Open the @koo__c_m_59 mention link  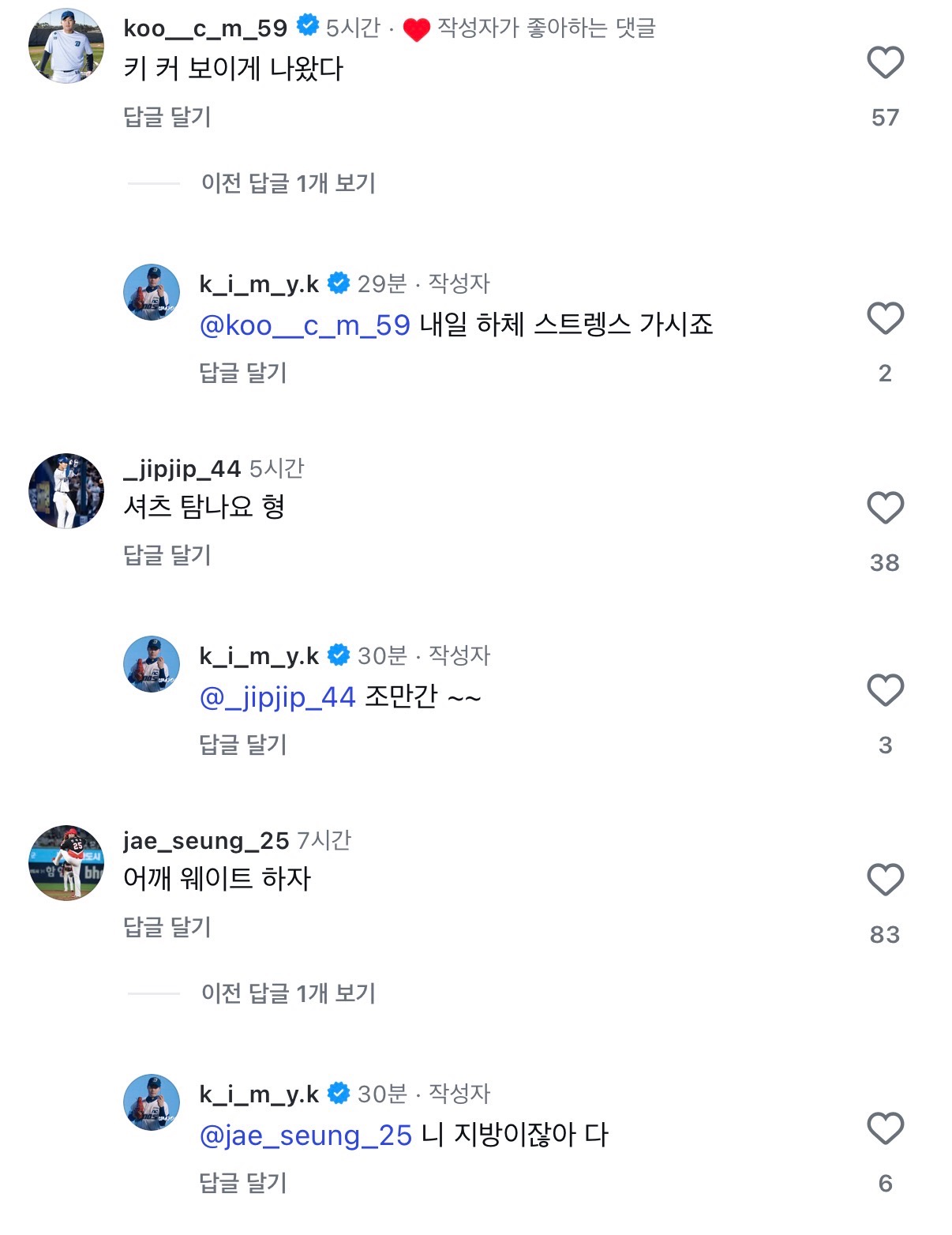tap(305, 325)
